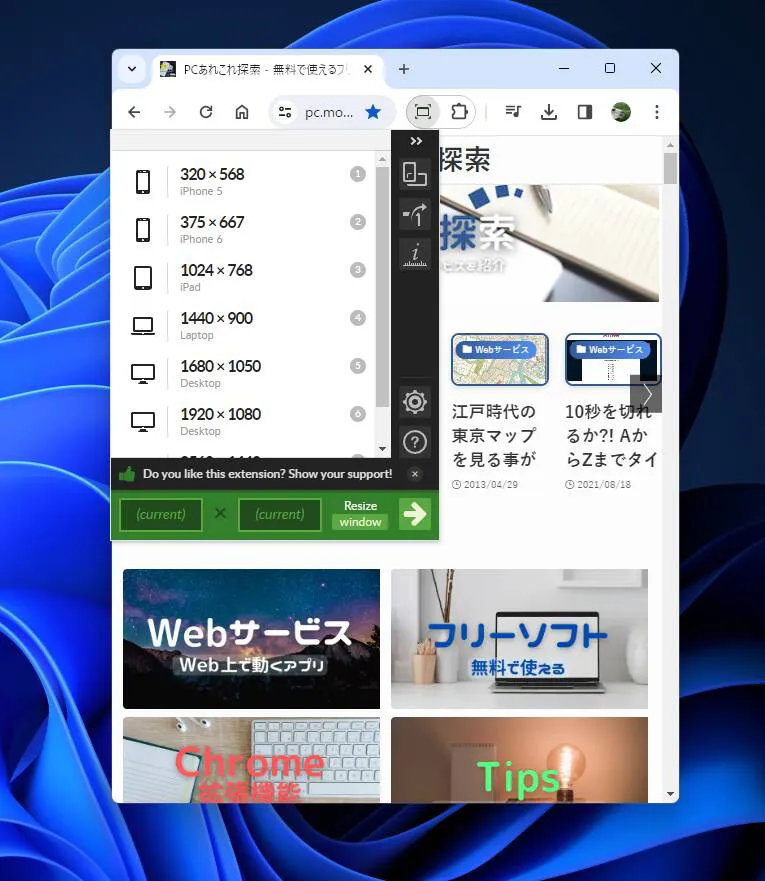
Task: Choose the 1440 × 900 Laptop preset
Action: coord(243,326)
